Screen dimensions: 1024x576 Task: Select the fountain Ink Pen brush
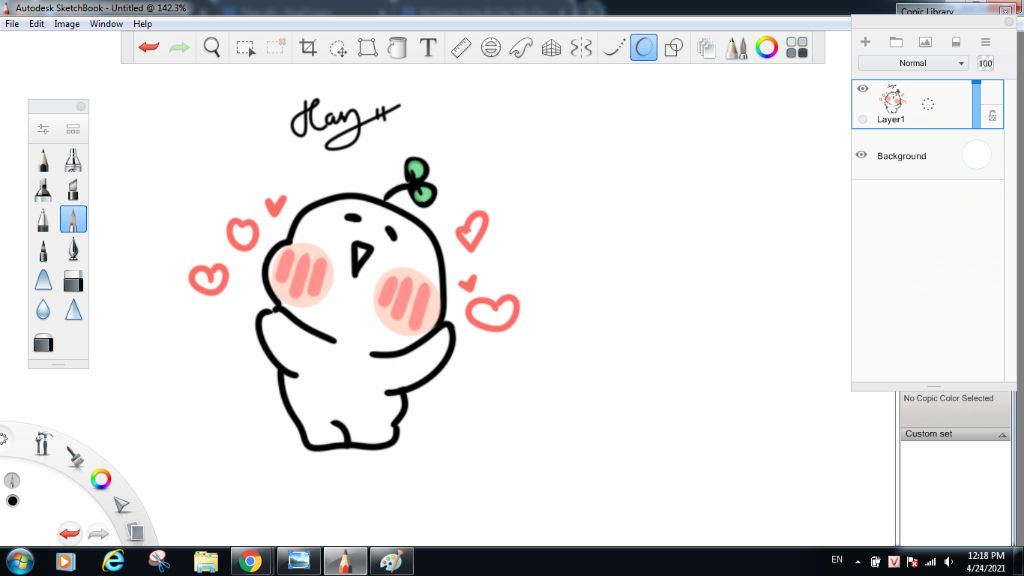point(73,249)
